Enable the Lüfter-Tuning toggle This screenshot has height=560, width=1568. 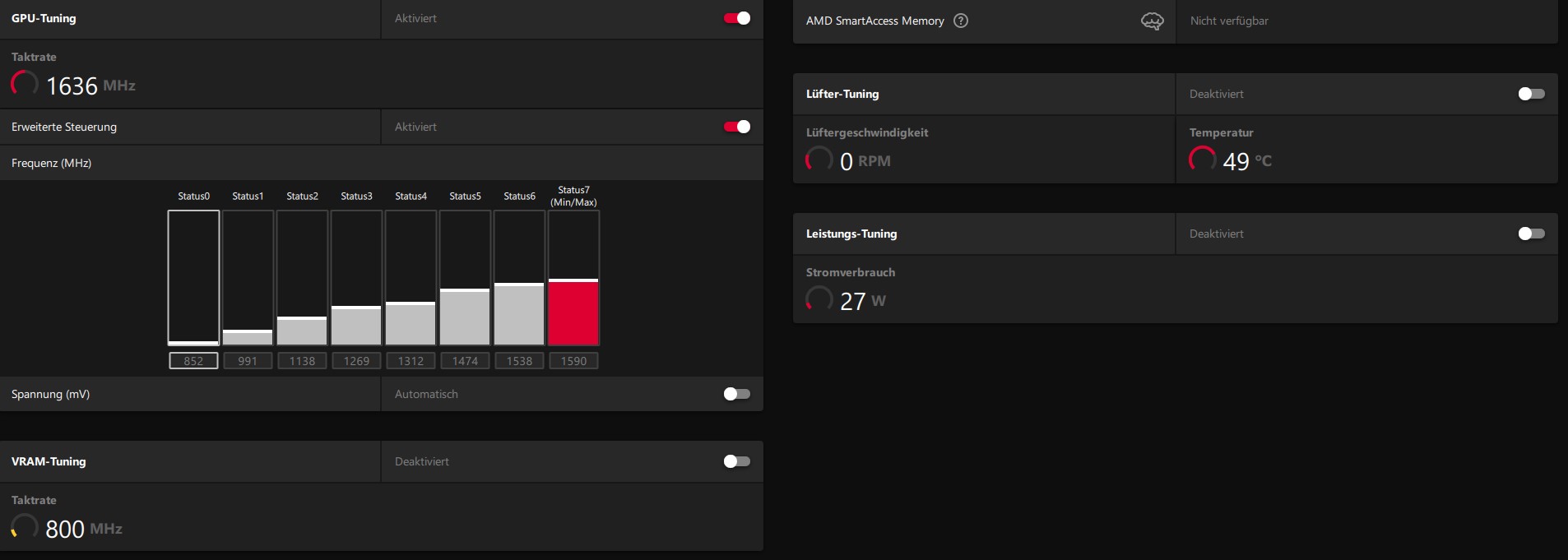pyautogui.click(x=1532, y=94)
